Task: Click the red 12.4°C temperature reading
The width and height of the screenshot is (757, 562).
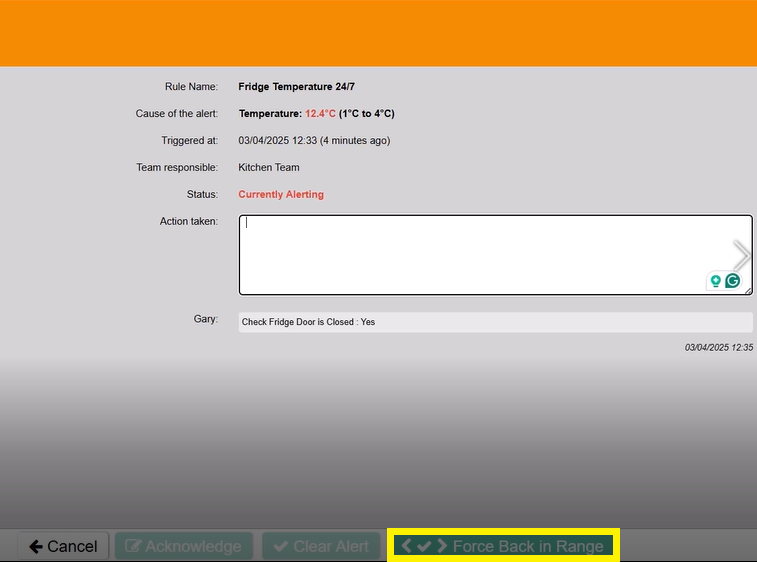Action: pyautogui.click(x=320, y=114)
